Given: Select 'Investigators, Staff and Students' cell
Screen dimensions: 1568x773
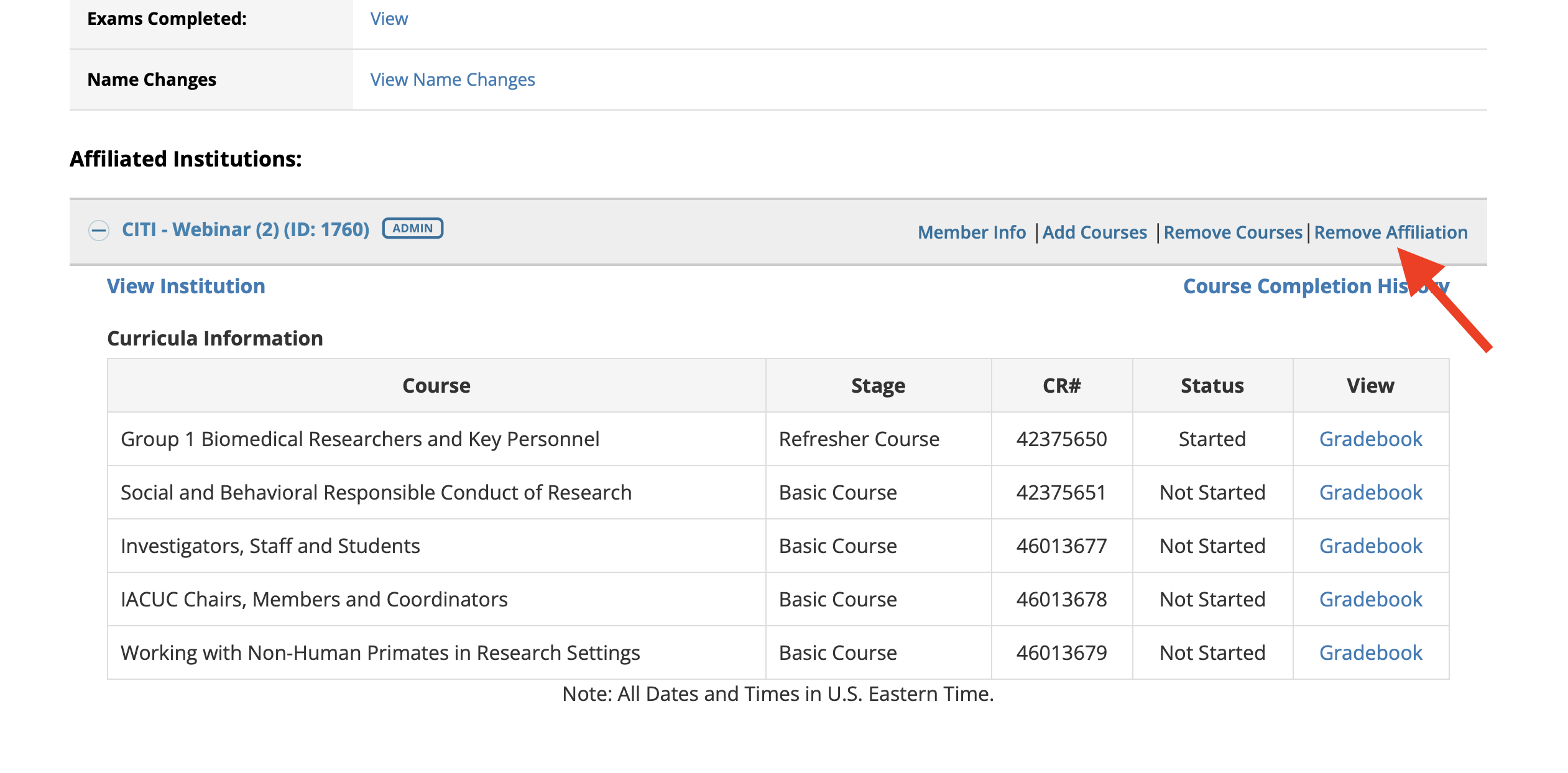Looking at the screenshot, I should (x=436, y=546).
